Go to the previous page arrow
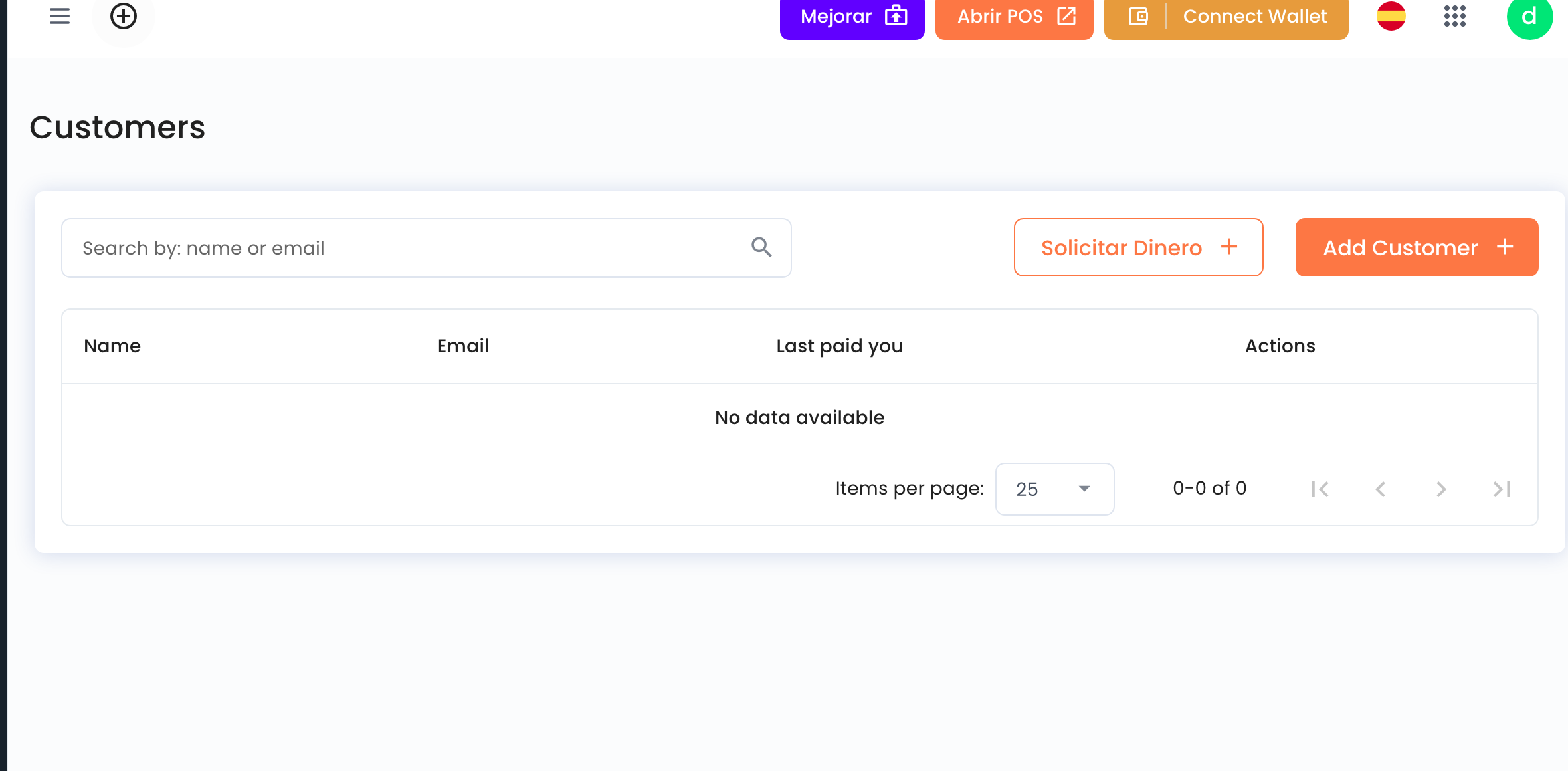This screenshot has width=1568, height=771. tap(1381, 489)
